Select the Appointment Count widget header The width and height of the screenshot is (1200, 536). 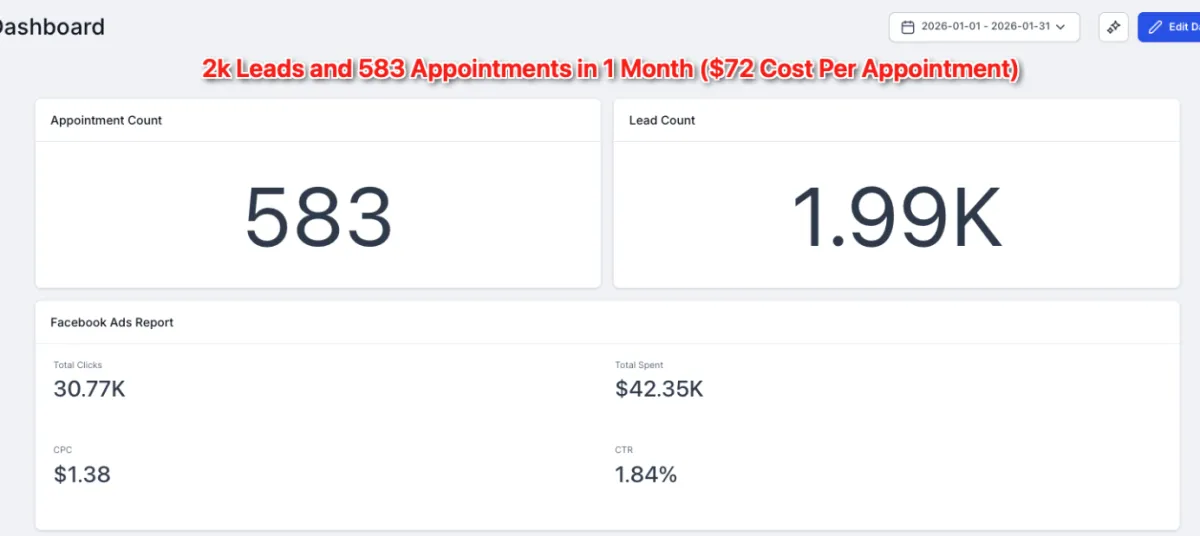click(x=106, y=120)
